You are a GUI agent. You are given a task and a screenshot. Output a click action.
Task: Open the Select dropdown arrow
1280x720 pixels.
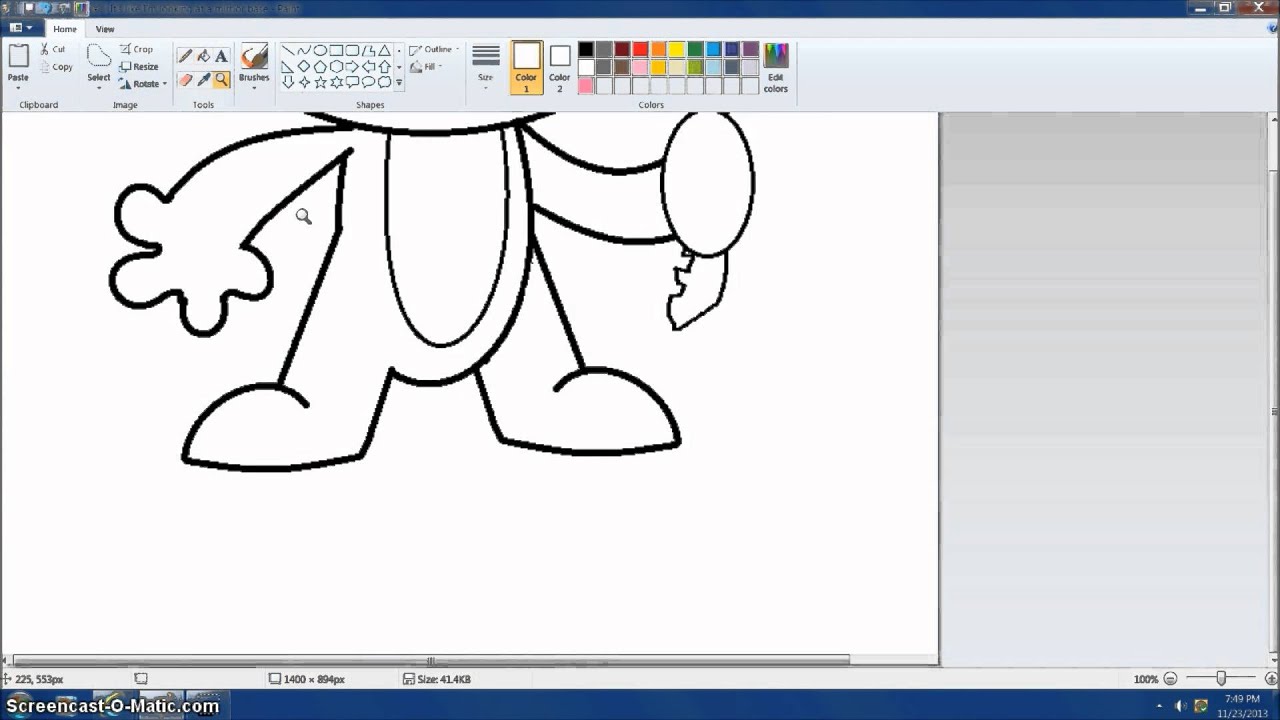coord(98,87)
